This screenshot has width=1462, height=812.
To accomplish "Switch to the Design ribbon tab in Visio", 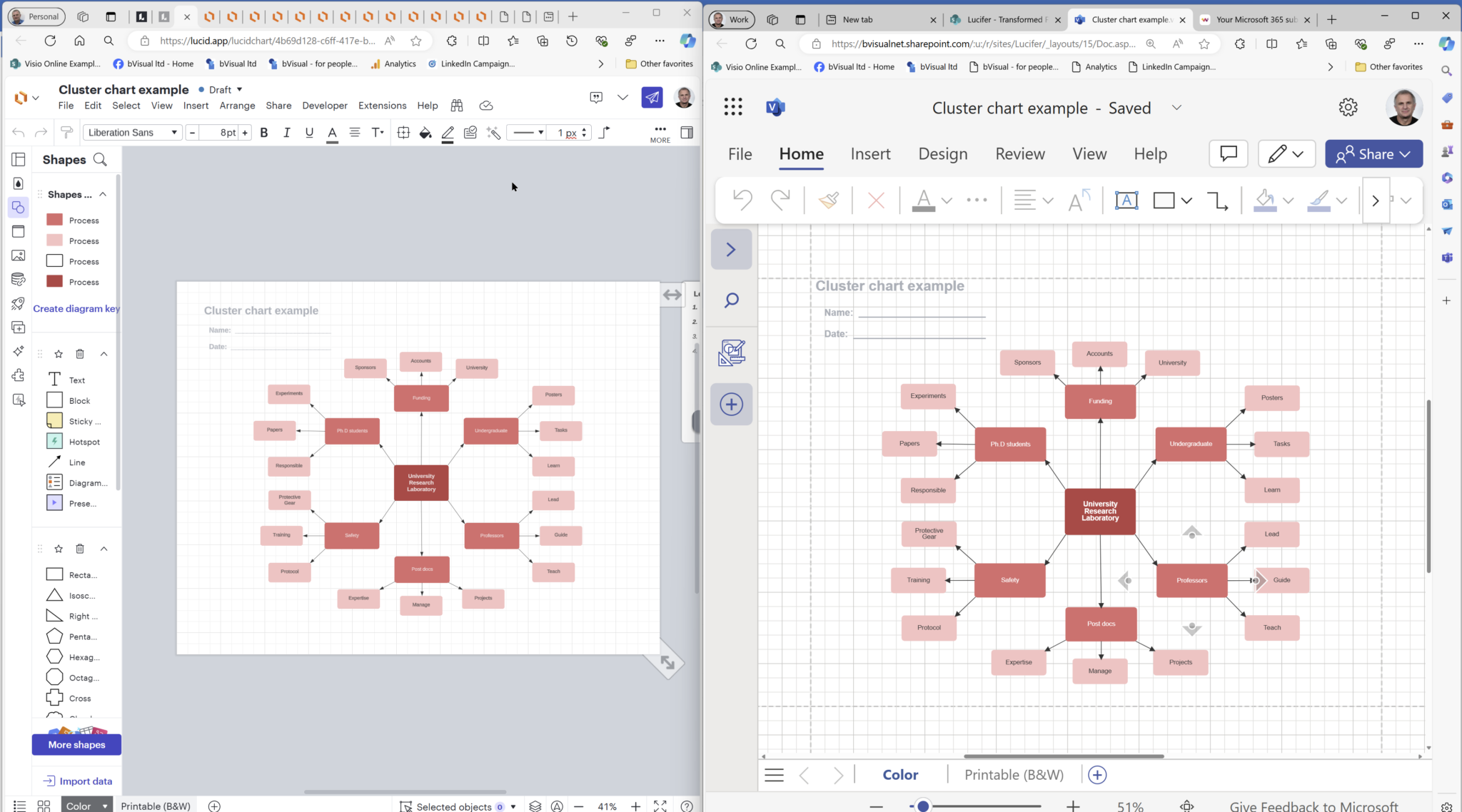I will [942, 153].
